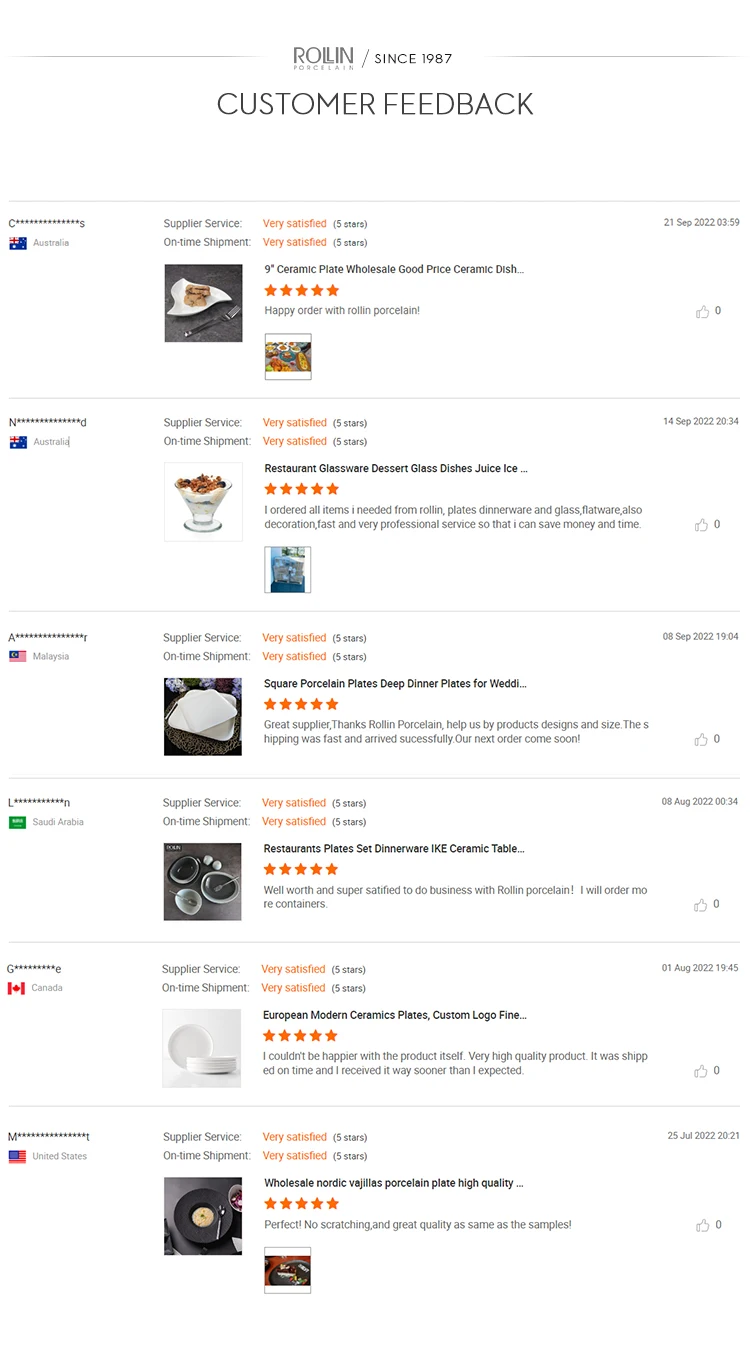Click thumbs-up on Saudi Arabia review

click(x=701, y=905)
